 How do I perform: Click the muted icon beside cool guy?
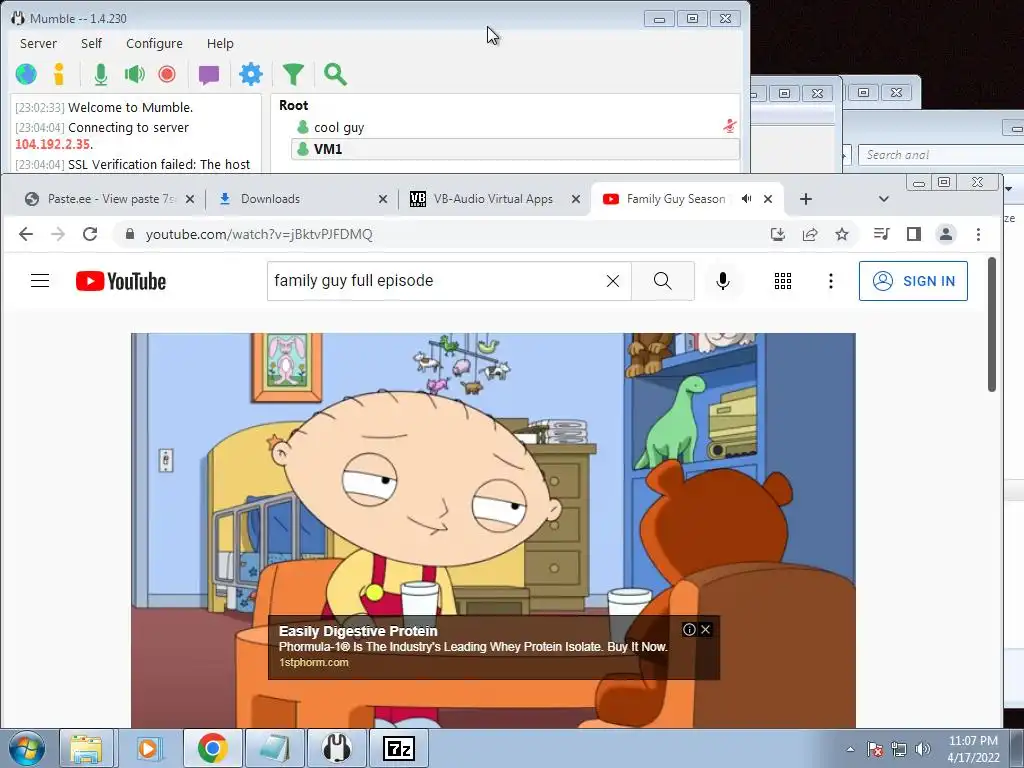tap(729, 126)
